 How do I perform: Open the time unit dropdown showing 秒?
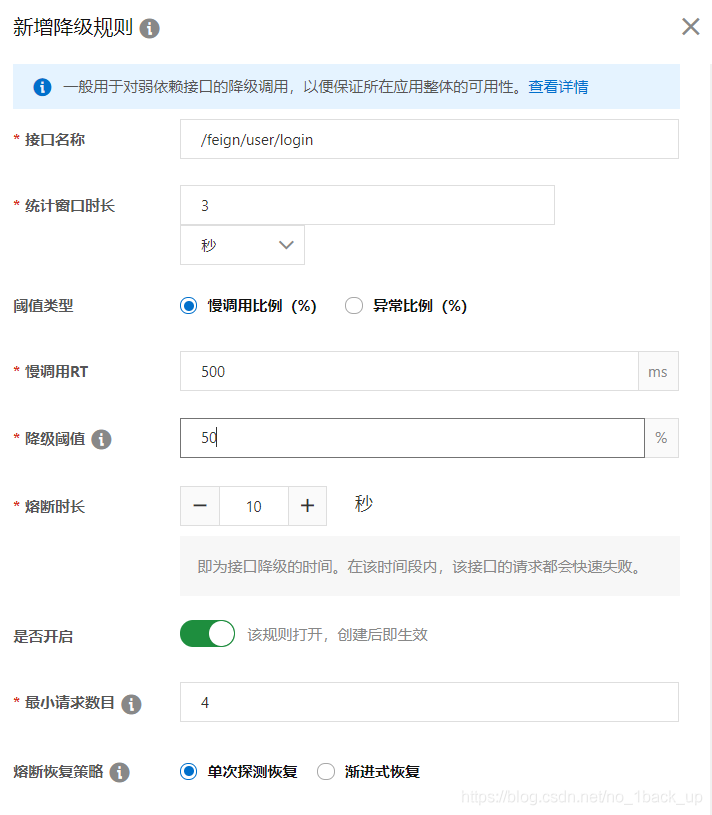coord(242,245)
